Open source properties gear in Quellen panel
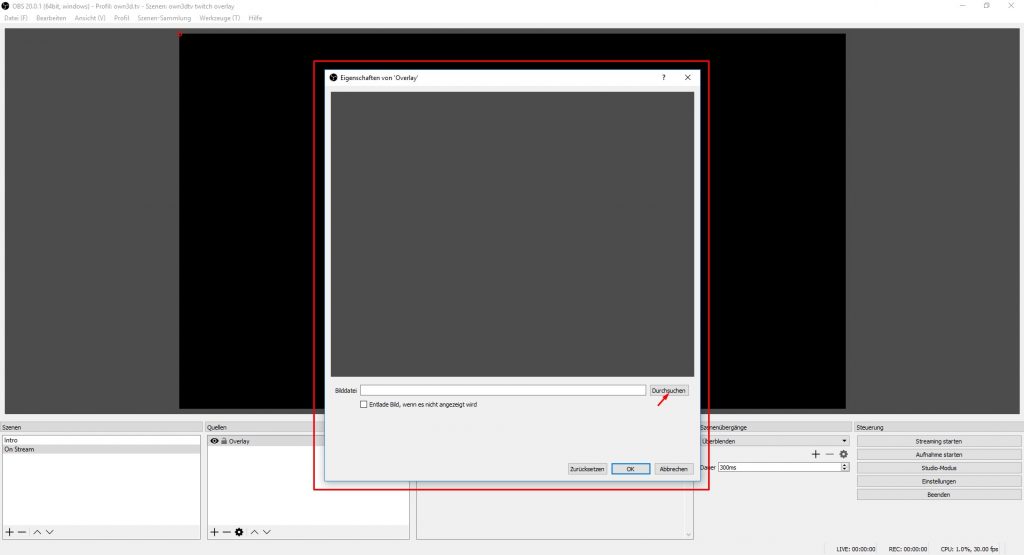This screenshot has height=555, width=1024. [239, 532]
